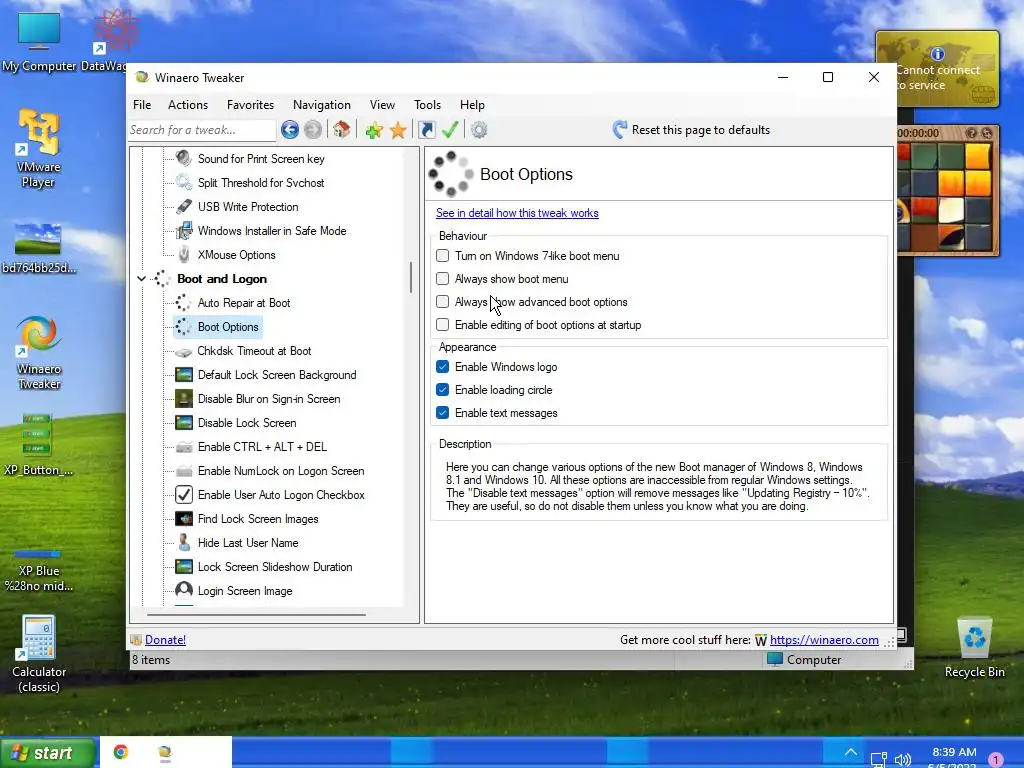The height and width of the screenshot is (768, 1024).
Task: Show hidden system tray icons chevron
Action: coord(850,752)
